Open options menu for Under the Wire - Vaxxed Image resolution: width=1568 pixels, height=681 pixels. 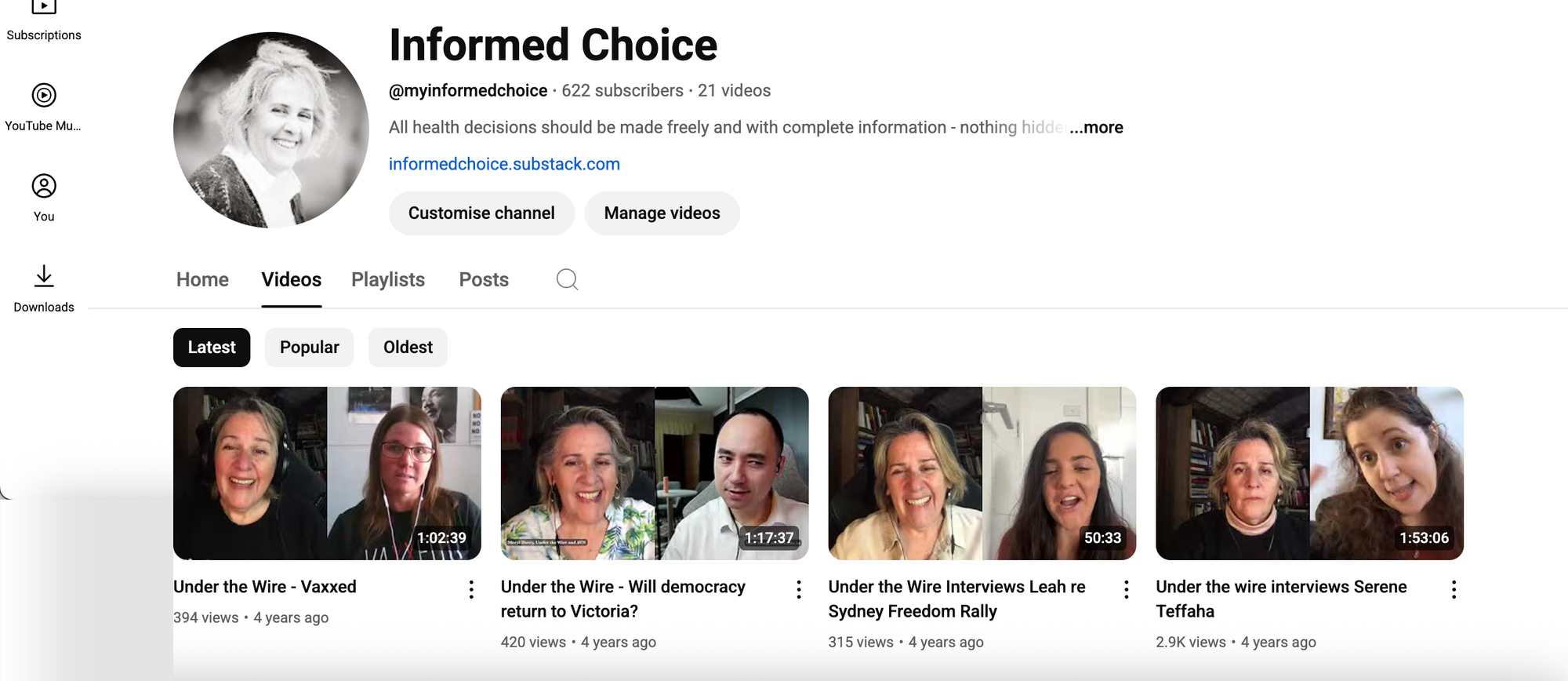click(471, 590)
